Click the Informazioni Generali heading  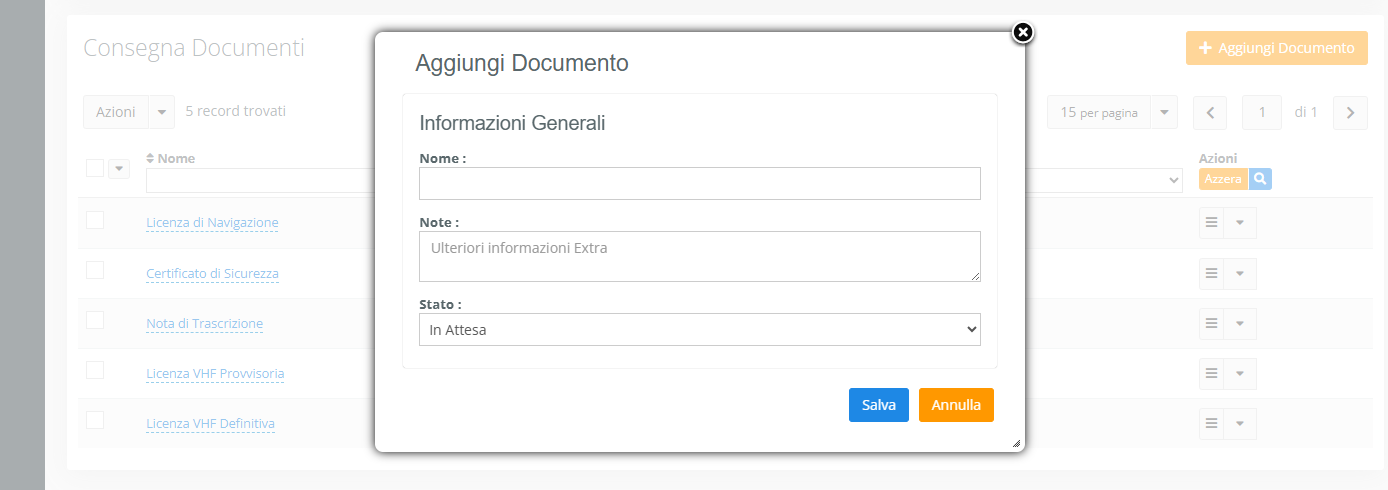tap(512, 123)
